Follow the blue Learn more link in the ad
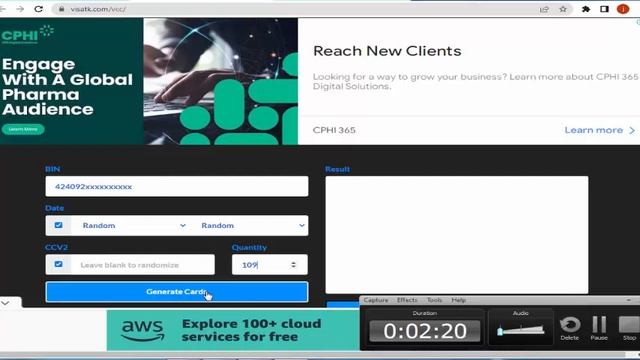 point(600,130)
